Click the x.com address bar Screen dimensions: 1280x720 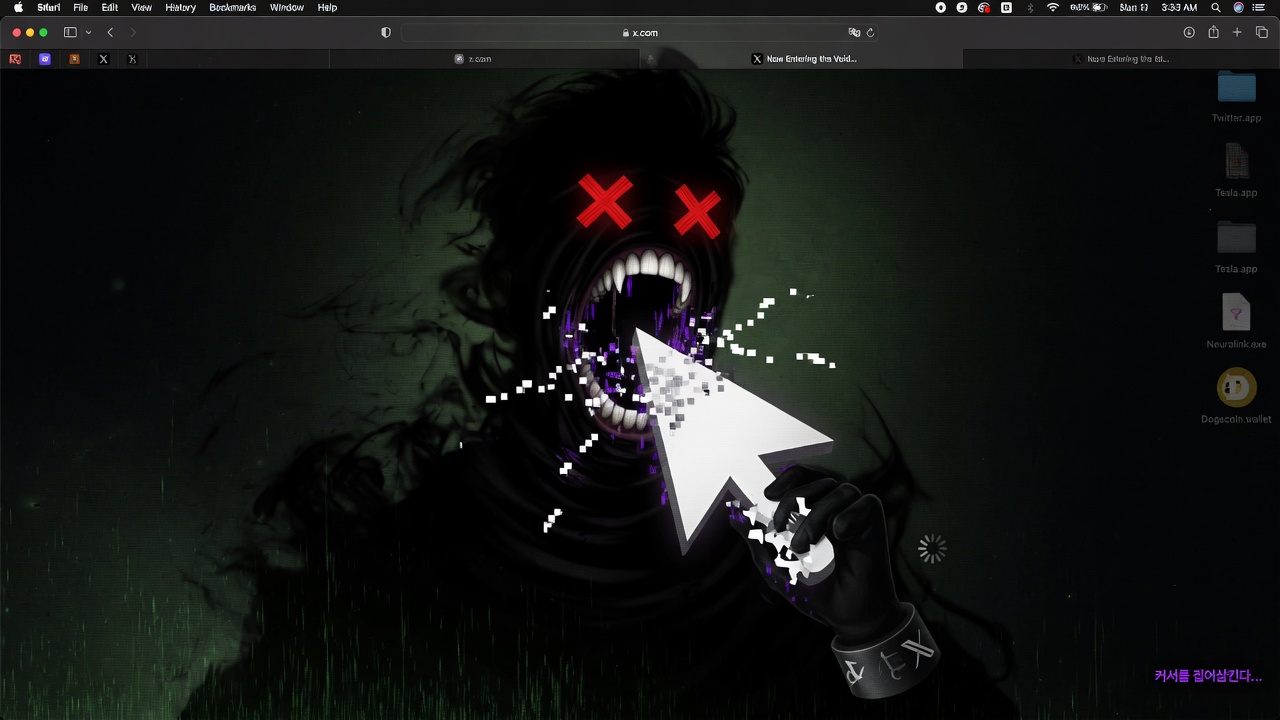[640, 32]
